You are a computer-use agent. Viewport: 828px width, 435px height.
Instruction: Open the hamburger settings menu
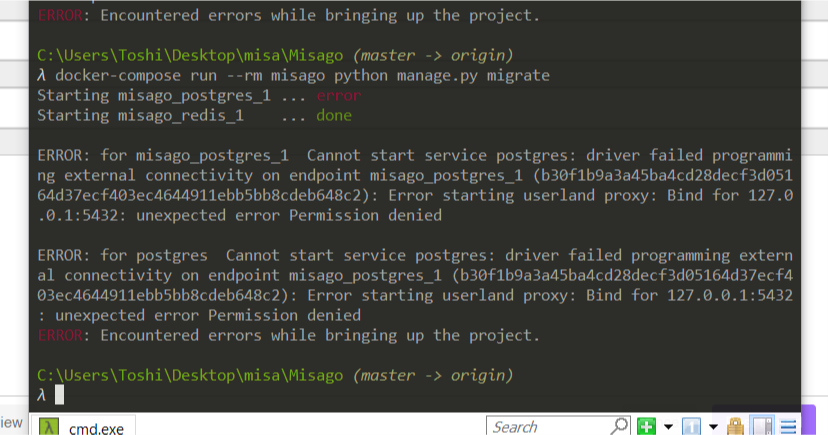pos(789,427)
